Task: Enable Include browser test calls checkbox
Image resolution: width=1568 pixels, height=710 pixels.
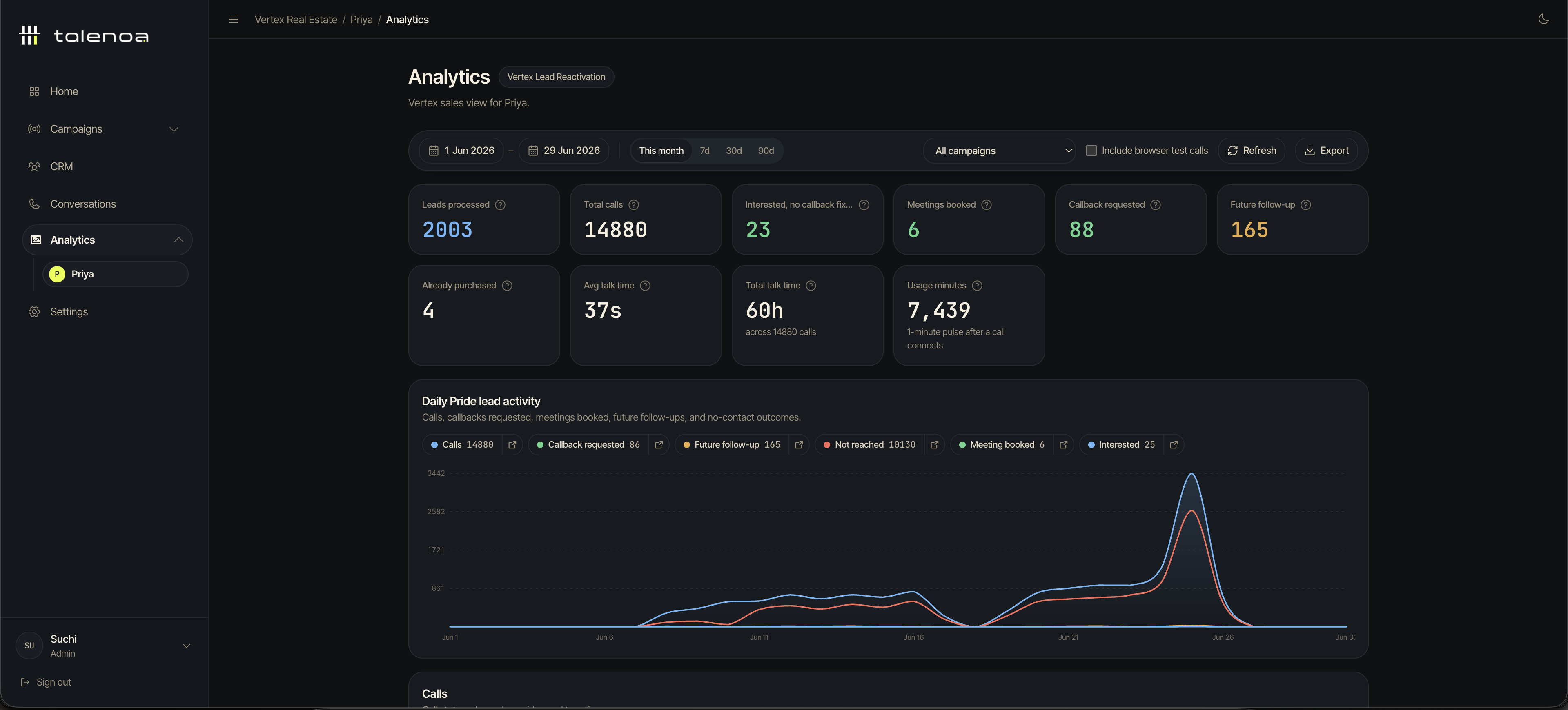Action: pos(1091,150)
